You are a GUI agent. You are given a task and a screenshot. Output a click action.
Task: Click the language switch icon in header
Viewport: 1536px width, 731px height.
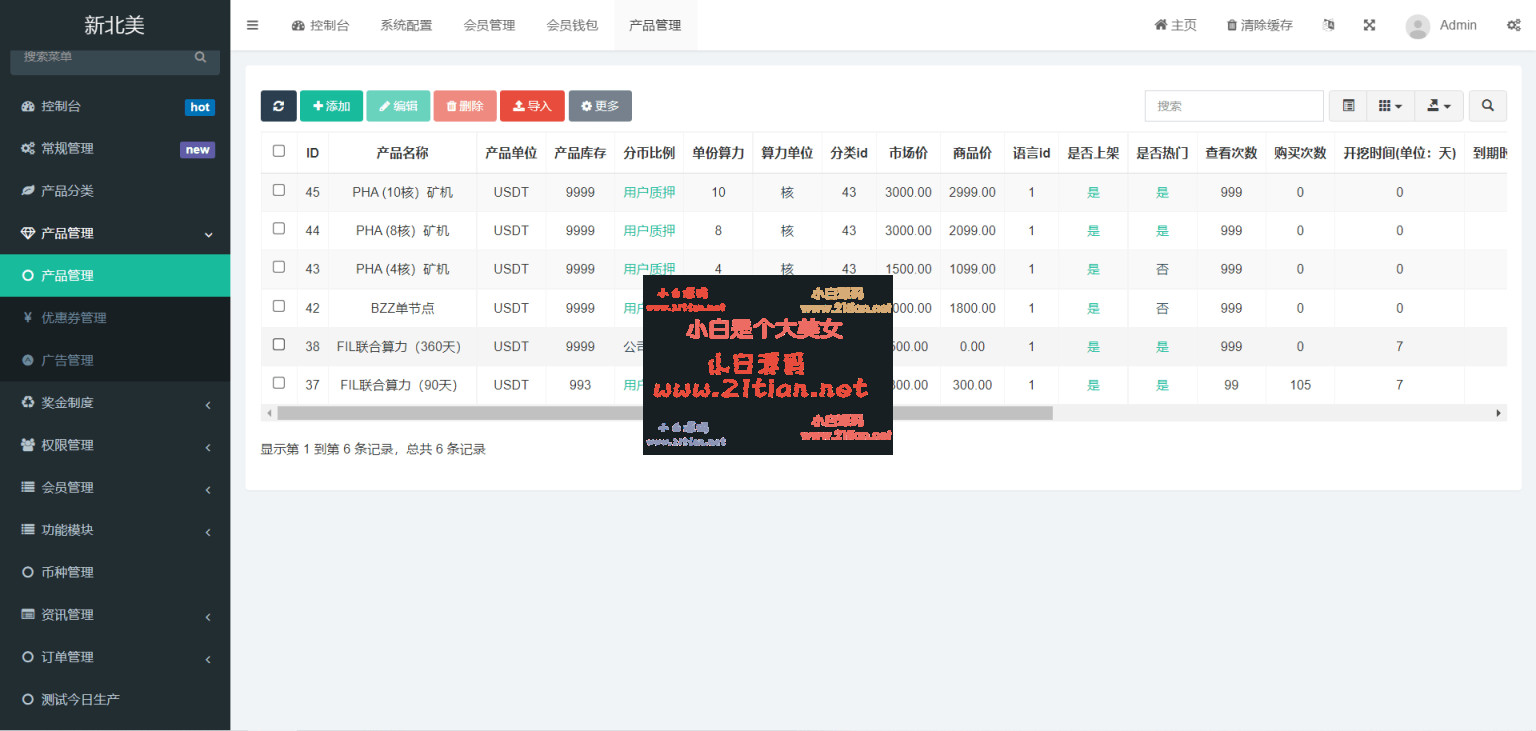[1328, 25]
